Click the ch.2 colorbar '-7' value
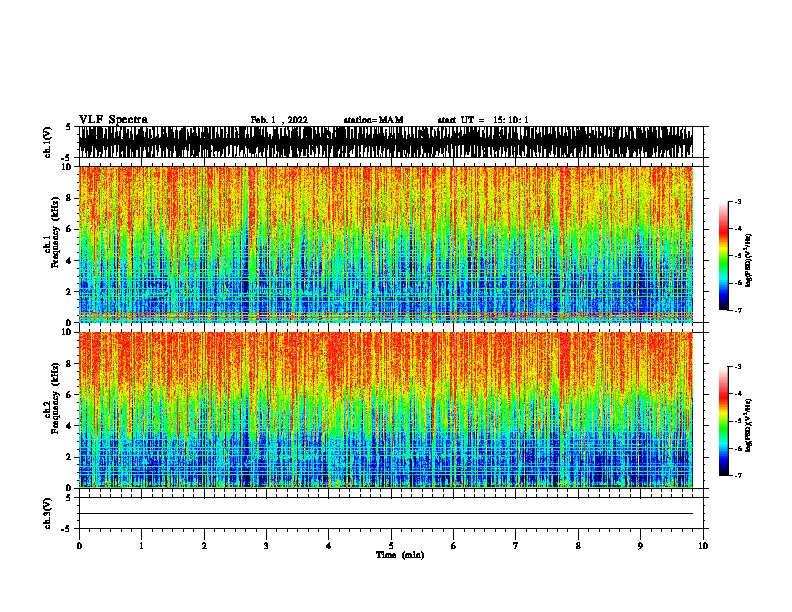 [738, 476]
